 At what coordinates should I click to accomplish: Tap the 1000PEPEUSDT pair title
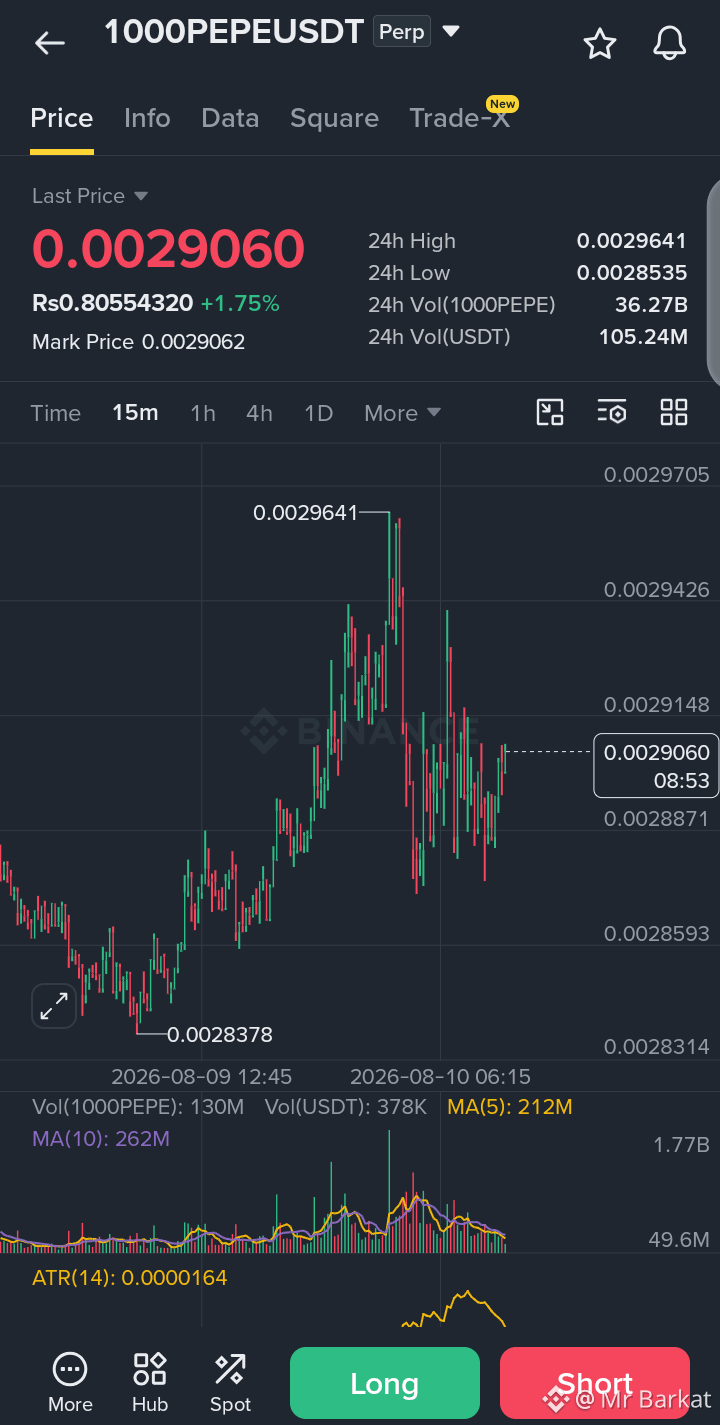234,32
